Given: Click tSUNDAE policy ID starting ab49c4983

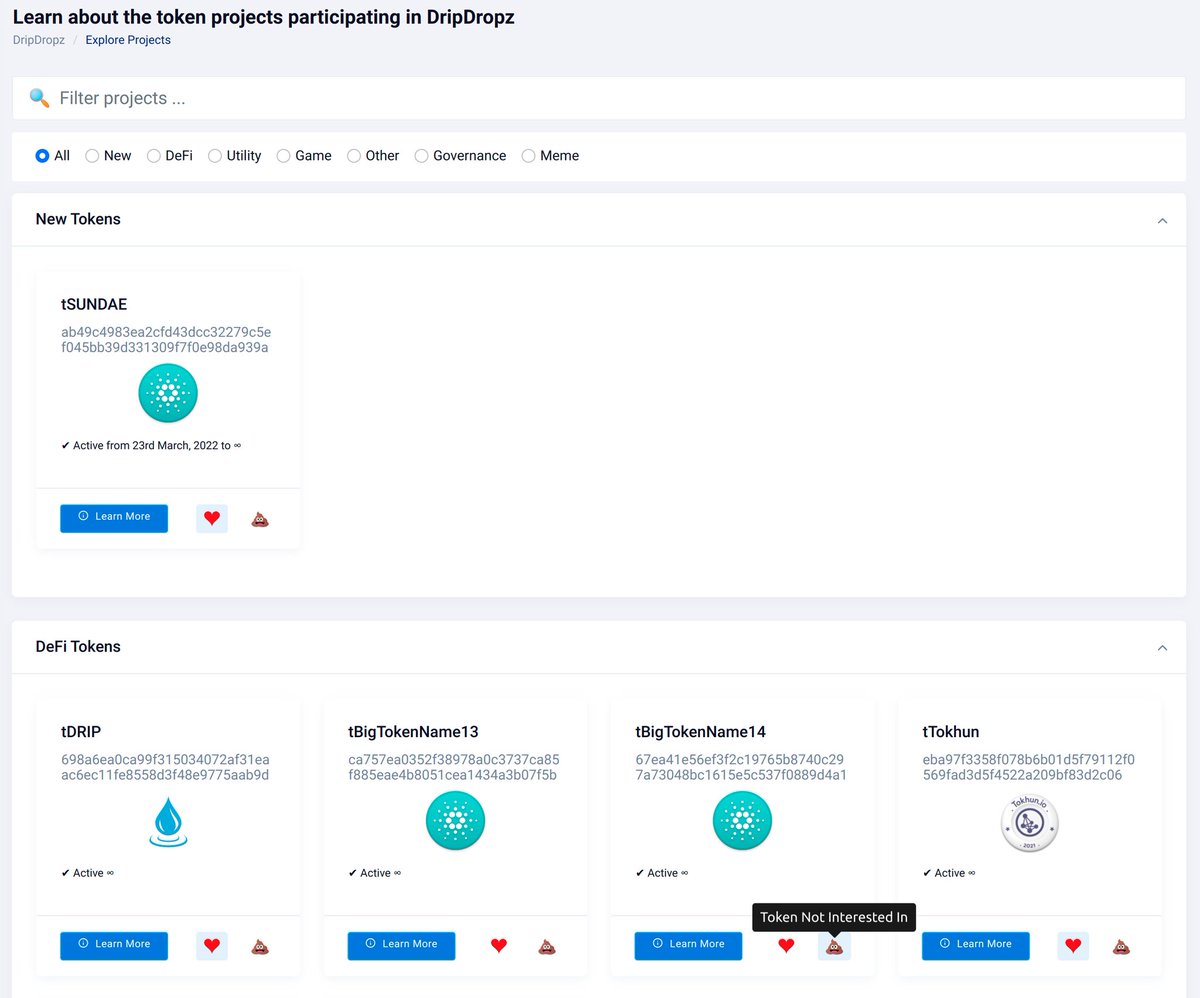Looking at the screenshot, I should 166,340.
